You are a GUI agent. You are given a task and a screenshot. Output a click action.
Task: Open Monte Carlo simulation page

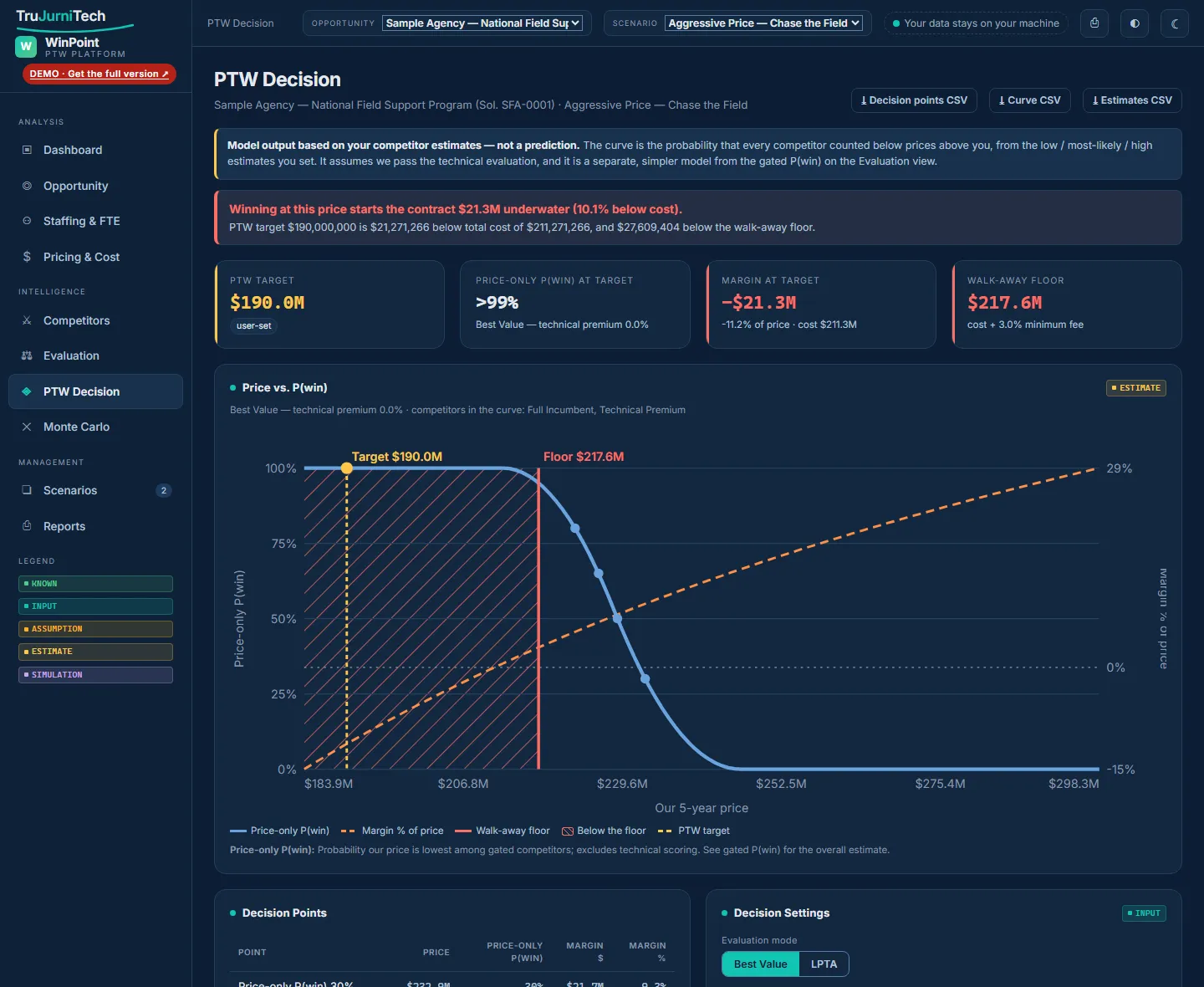coord(95,427)
